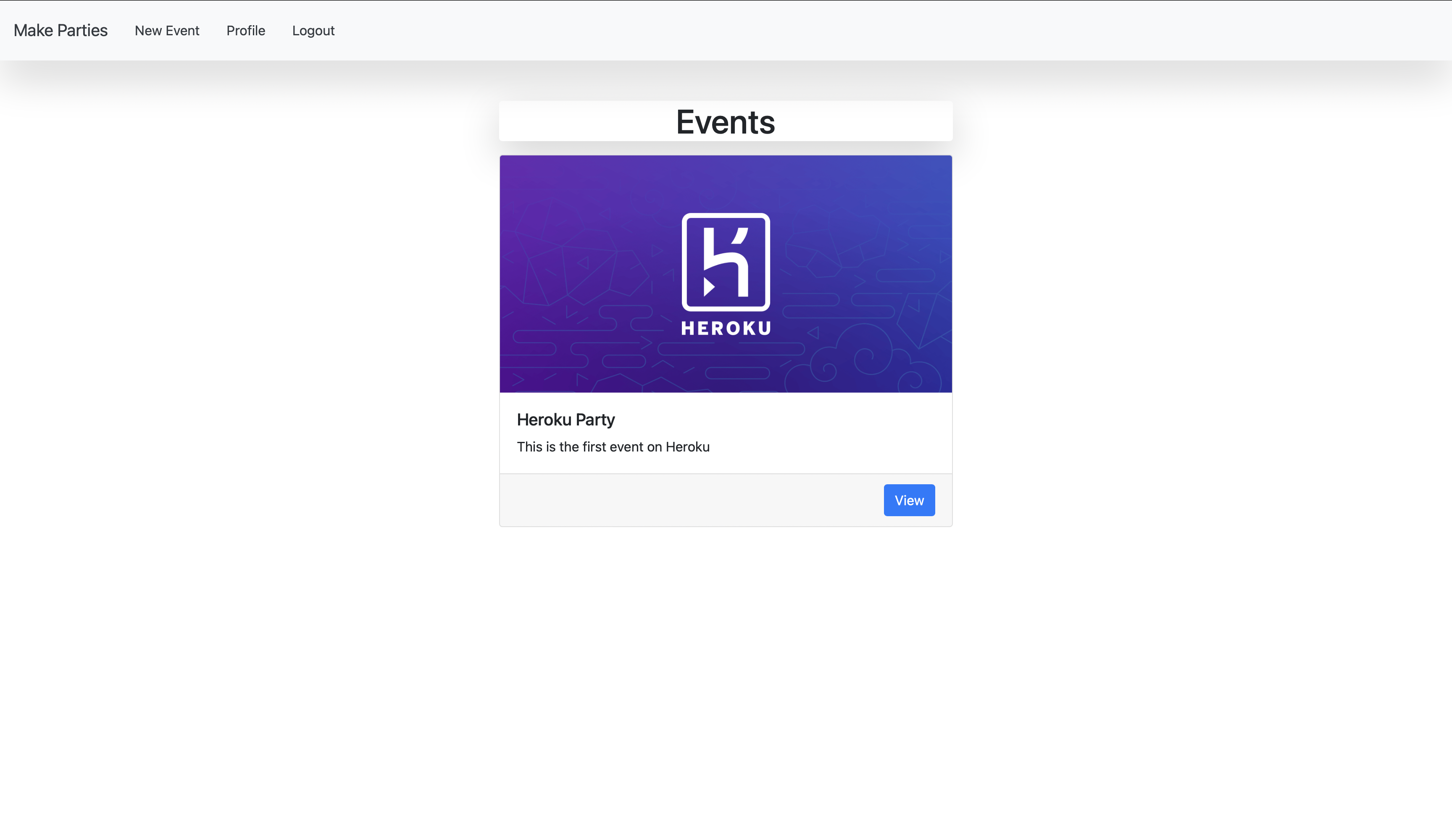The image size is (1452, 840).
Task: Click the white HEROKU wordmark text
Action: (x=726, y=328)
